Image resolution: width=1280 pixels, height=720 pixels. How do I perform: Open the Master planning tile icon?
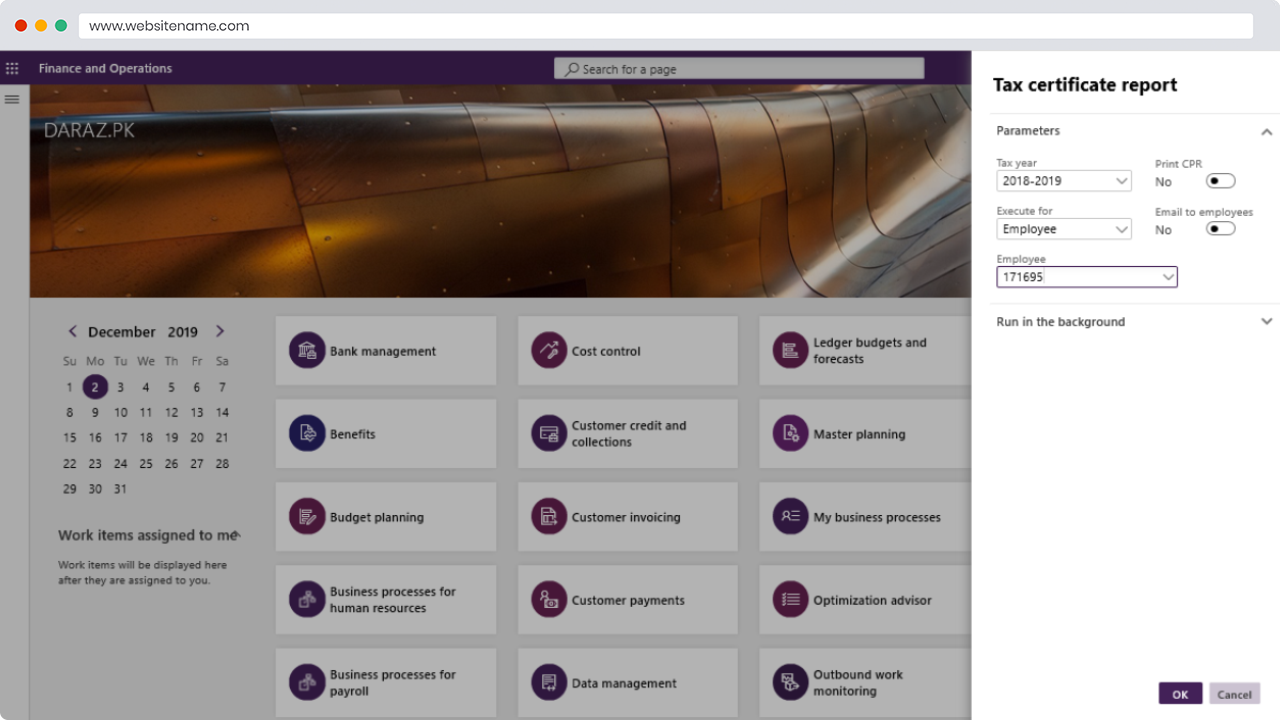(x=791, y=434)
